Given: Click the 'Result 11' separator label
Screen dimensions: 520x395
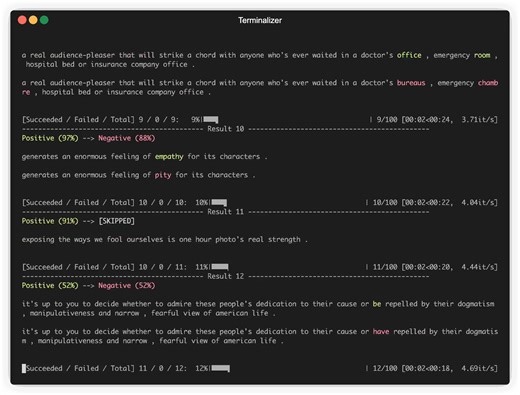Looking at the screenshot, I should pyautogui.click(x=226, y=212).
